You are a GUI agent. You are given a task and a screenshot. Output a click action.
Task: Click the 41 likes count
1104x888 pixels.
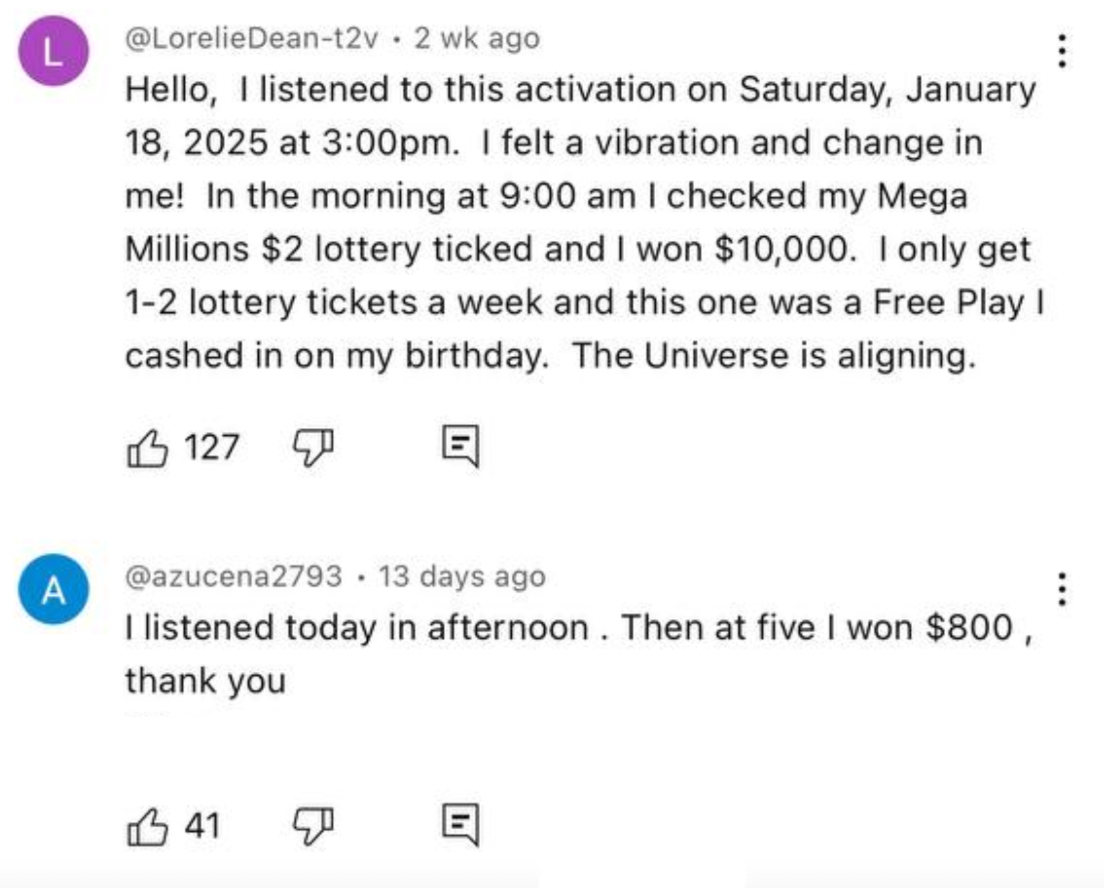click(204, 826)
